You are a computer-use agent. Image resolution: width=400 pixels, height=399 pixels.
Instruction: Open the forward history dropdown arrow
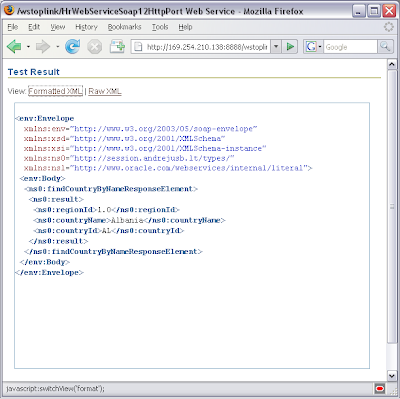[57, 47]
